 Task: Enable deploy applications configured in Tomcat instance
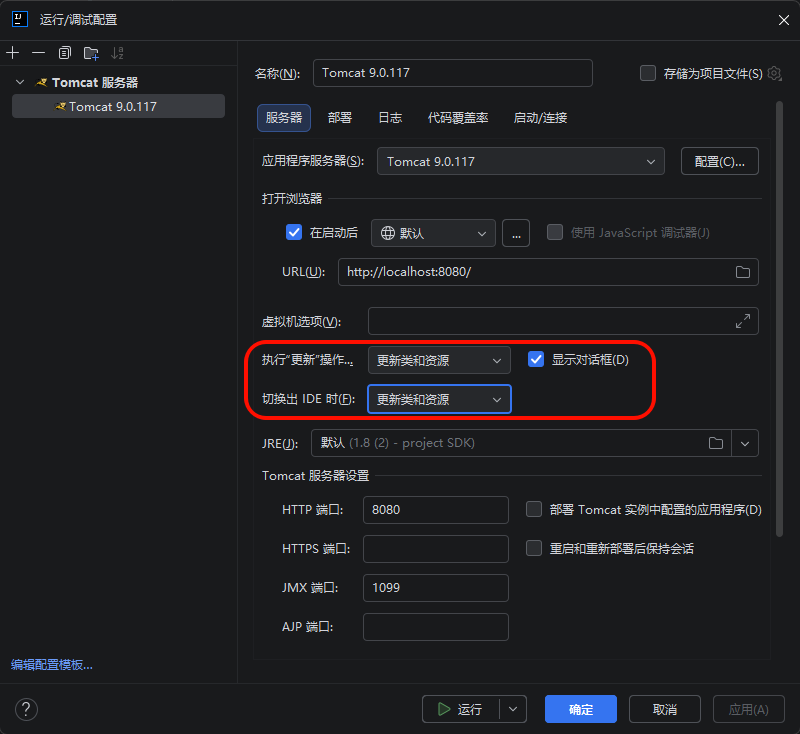coord(534,509)
